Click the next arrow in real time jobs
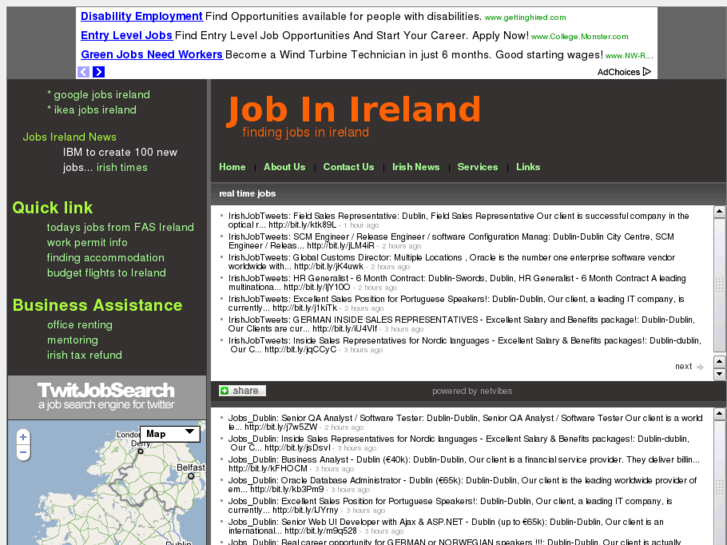The image size is (727, 545). point(700,366)
